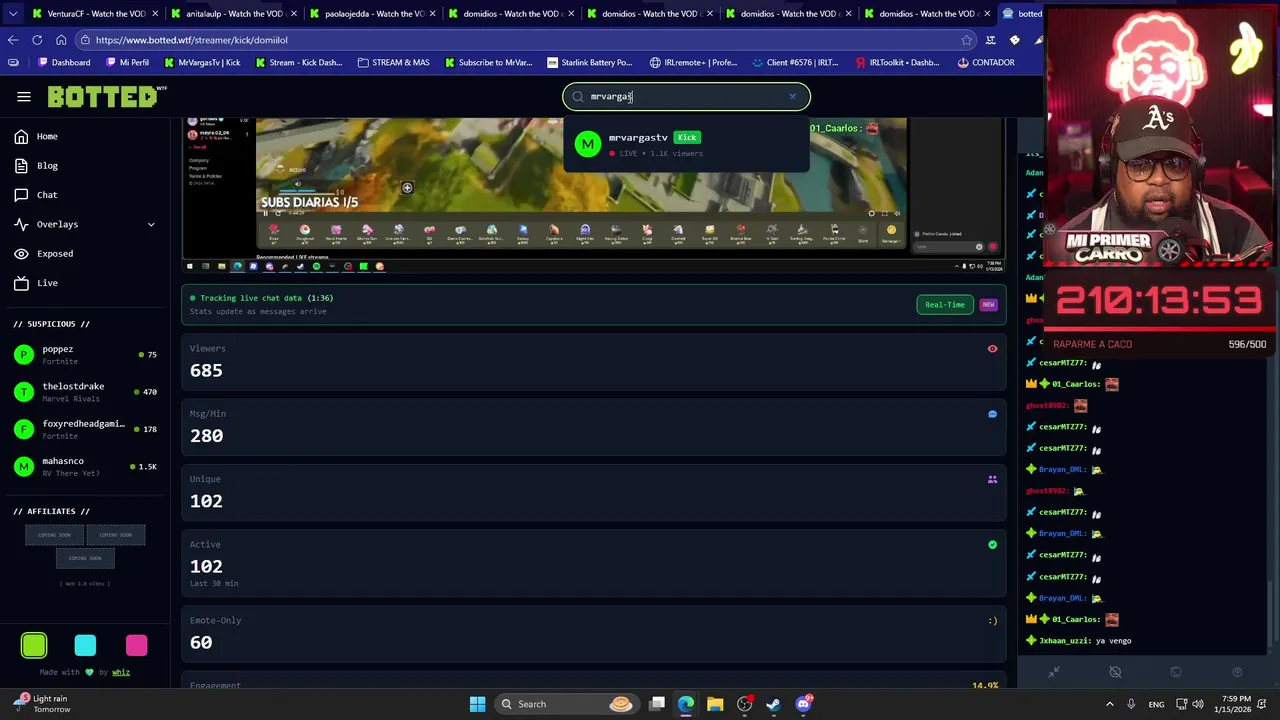The image size is (1280, 720).
Task: Expand the hidden system tray icons chevron
Action: 1111,704
